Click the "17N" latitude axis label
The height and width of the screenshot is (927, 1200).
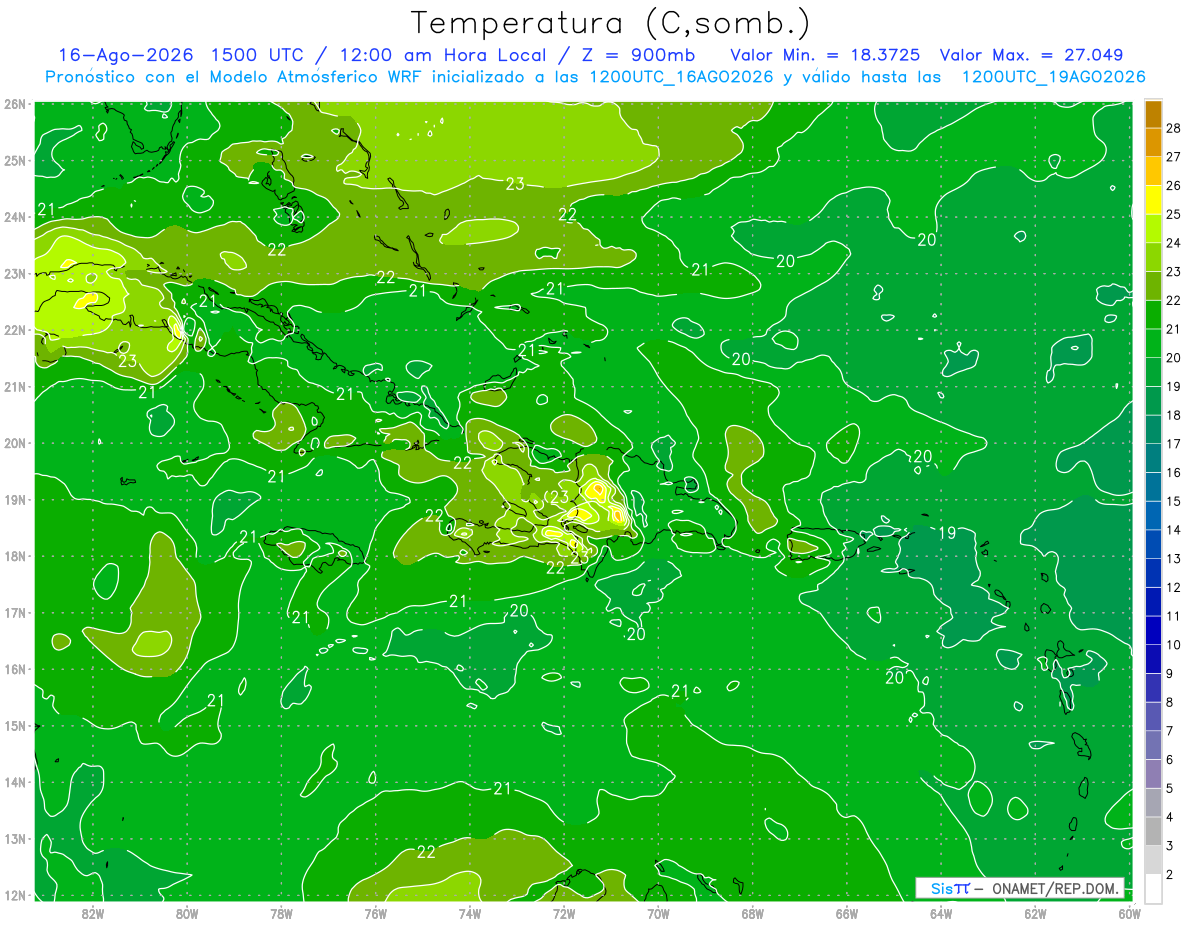tap(15, 612)
